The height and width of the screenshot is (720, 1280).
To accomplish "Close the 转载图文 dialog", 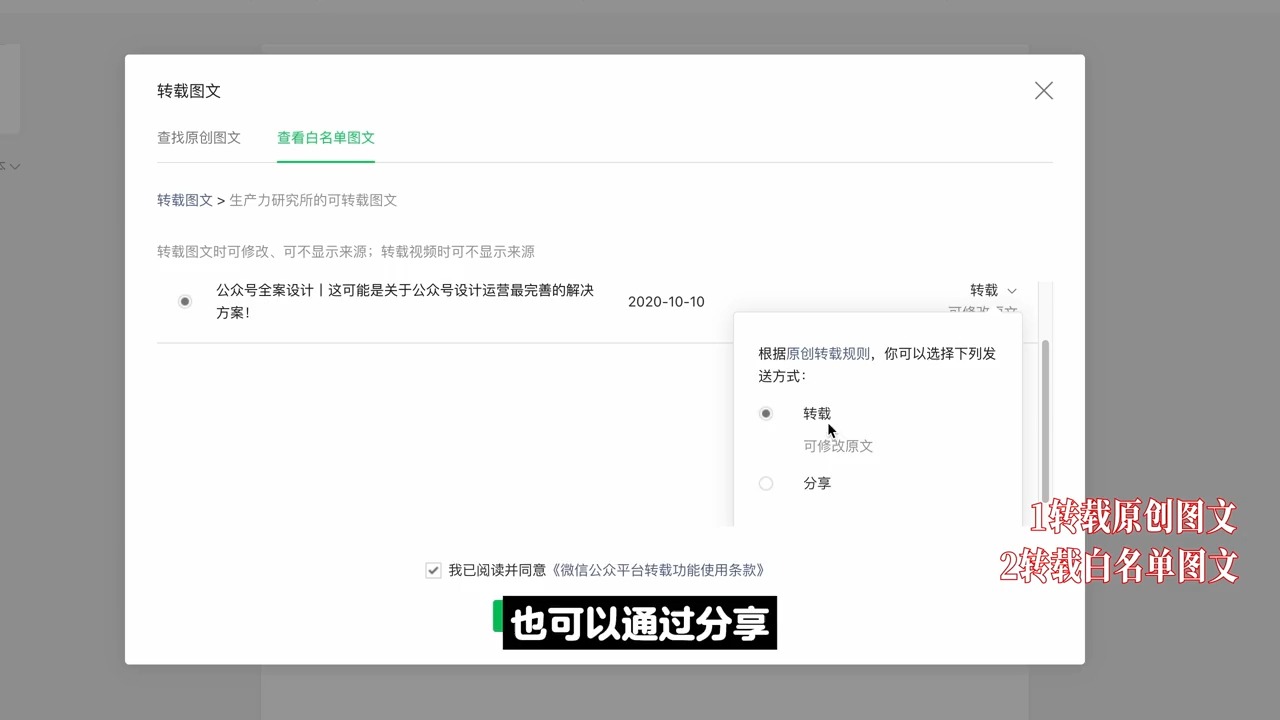I will click(1043, 91).
